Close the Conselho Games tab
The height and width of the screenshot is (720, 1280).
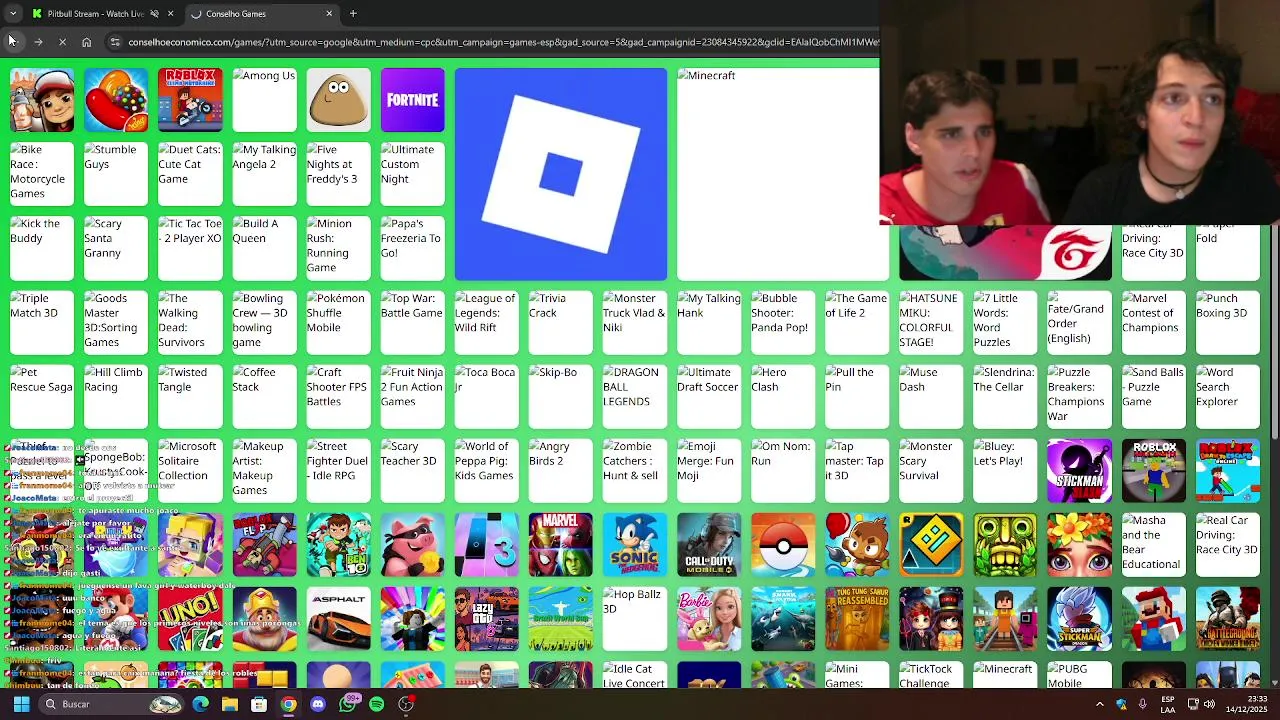[x=329, y=14]
